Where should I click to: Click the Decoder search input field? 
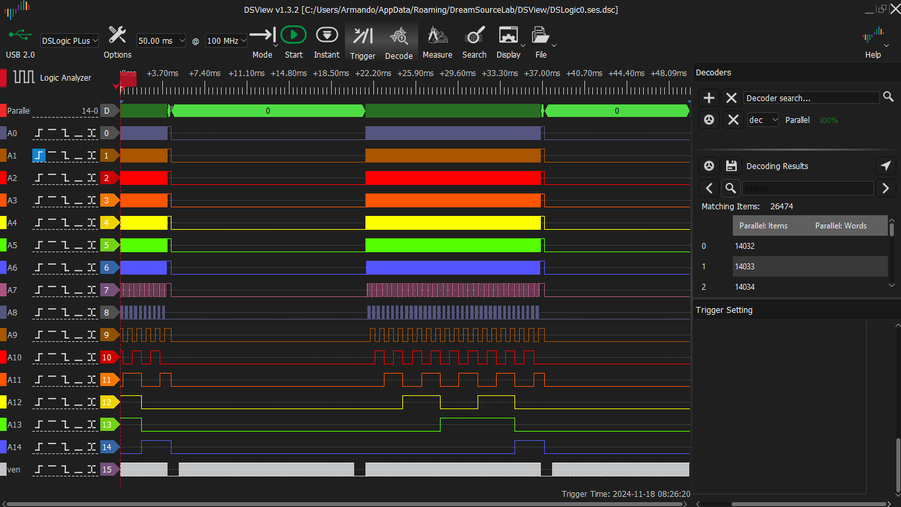[x=811, y=98]
